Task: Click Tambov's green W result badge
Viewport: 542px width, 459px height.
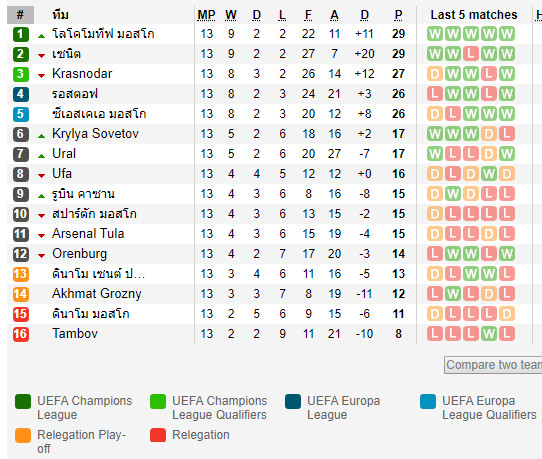Action: point(489,334)
